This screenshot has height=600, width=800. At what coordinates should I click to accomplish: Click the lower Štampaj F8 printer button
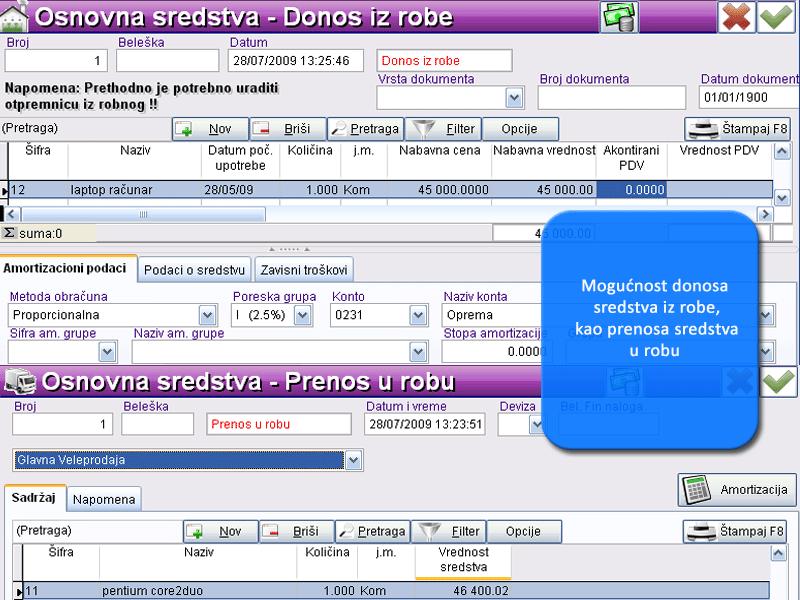point(738,531)
